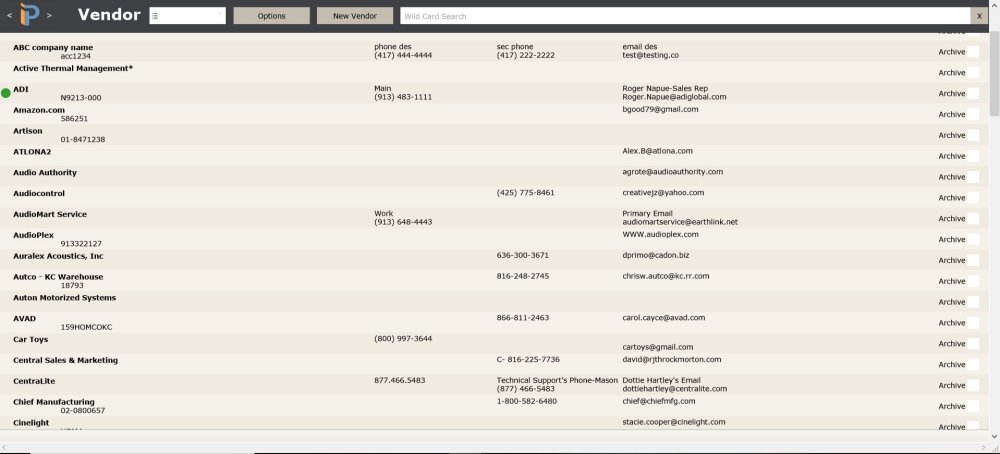
Task: Open the AVAD vendor
Action: pos(24,318)
